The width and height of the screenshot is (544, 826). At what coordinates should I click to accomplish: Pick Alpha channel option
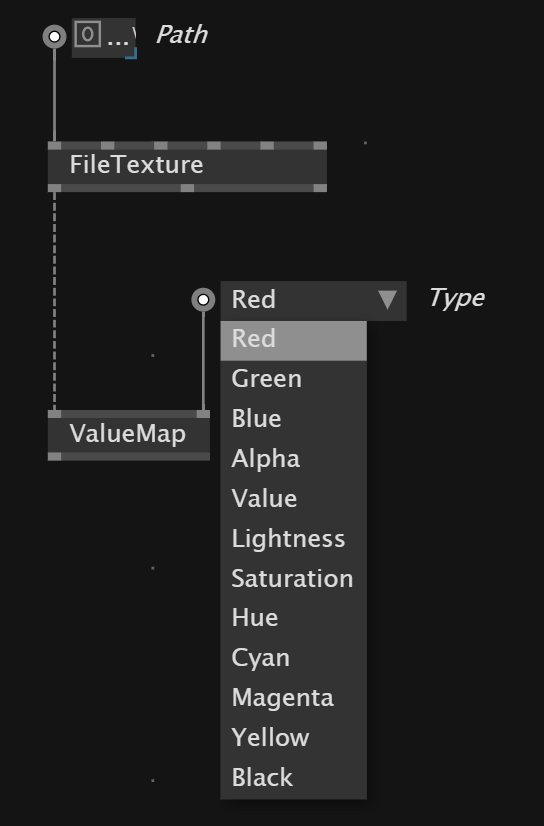point(293,459)
